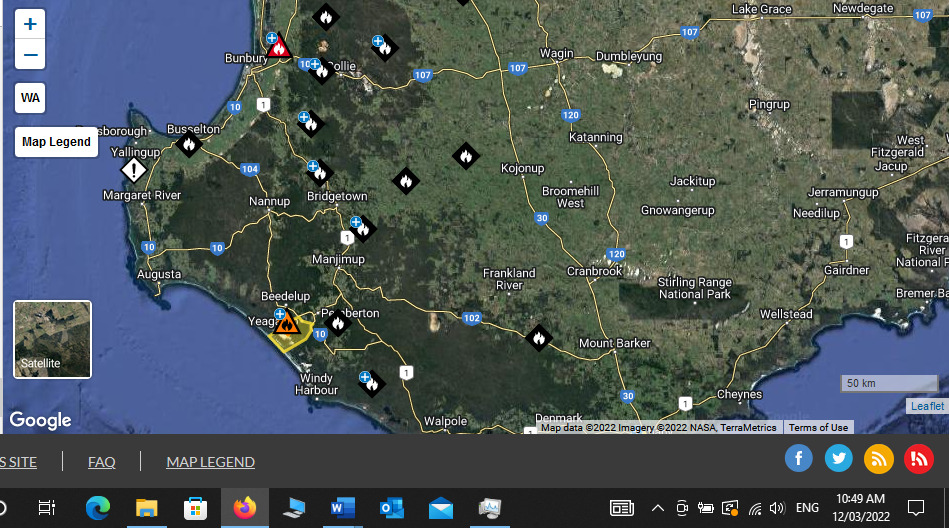Screen dimensions: 949x528
Task: Click the fire marker west of Kojonup
Action: coord(465,156)
